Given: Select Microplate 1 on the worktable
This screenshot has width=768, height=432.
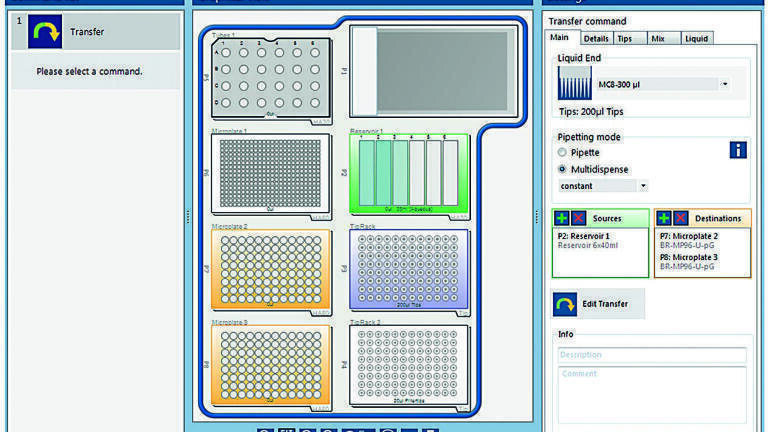Looking at the screenshot, I should [271, 173].
